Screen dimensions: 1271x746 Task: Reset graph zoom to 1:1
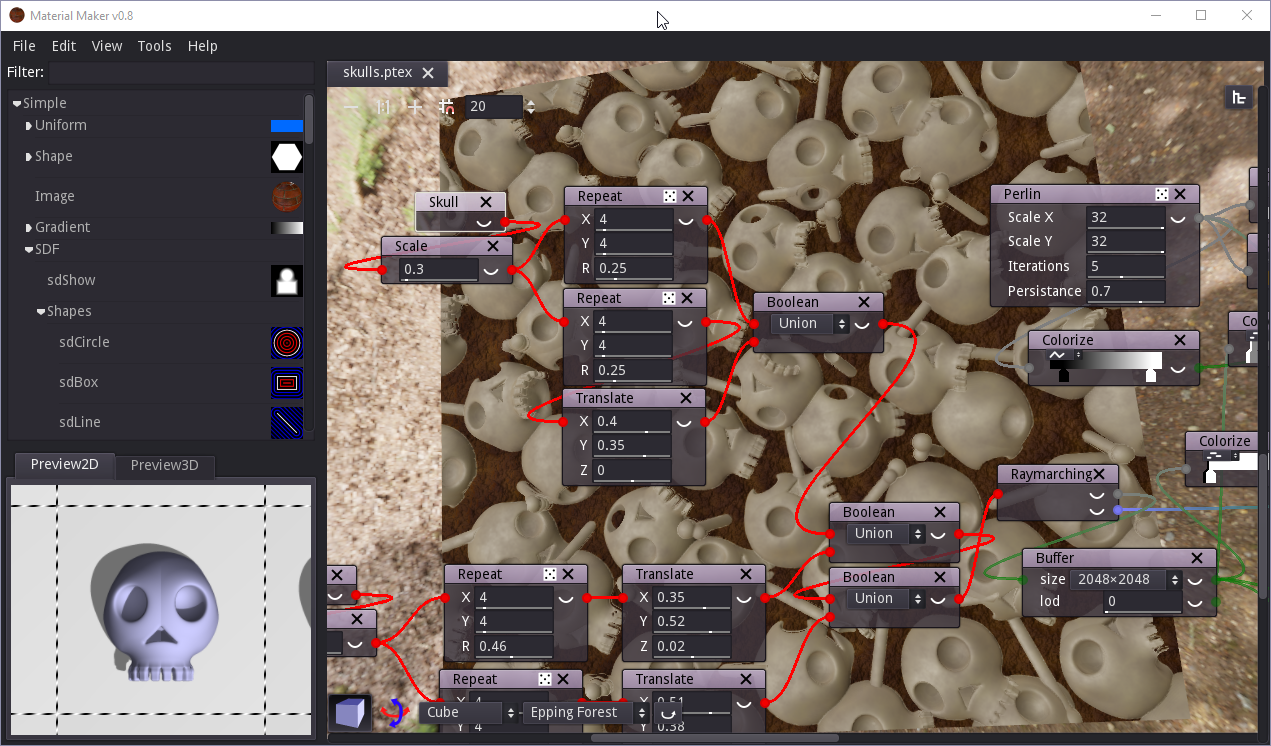pyautogui.click(x=383, y=107)
